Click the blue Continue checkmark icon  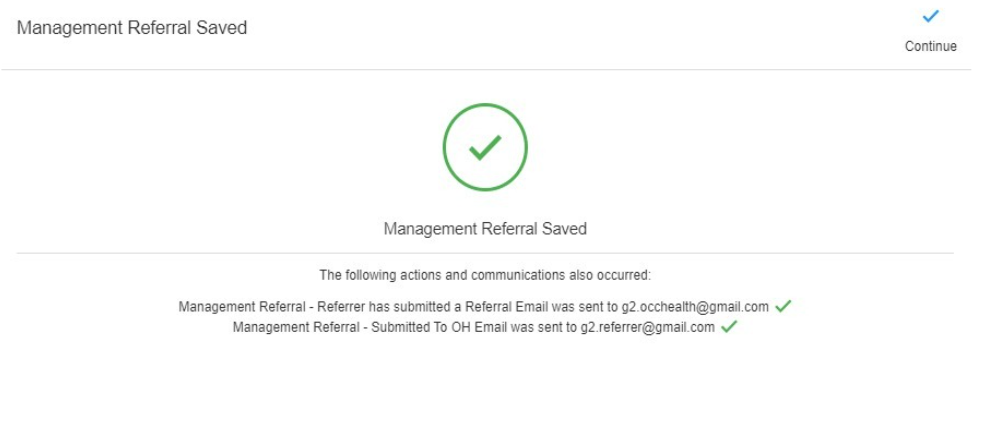pyautogui.click(x=930, y=16)
